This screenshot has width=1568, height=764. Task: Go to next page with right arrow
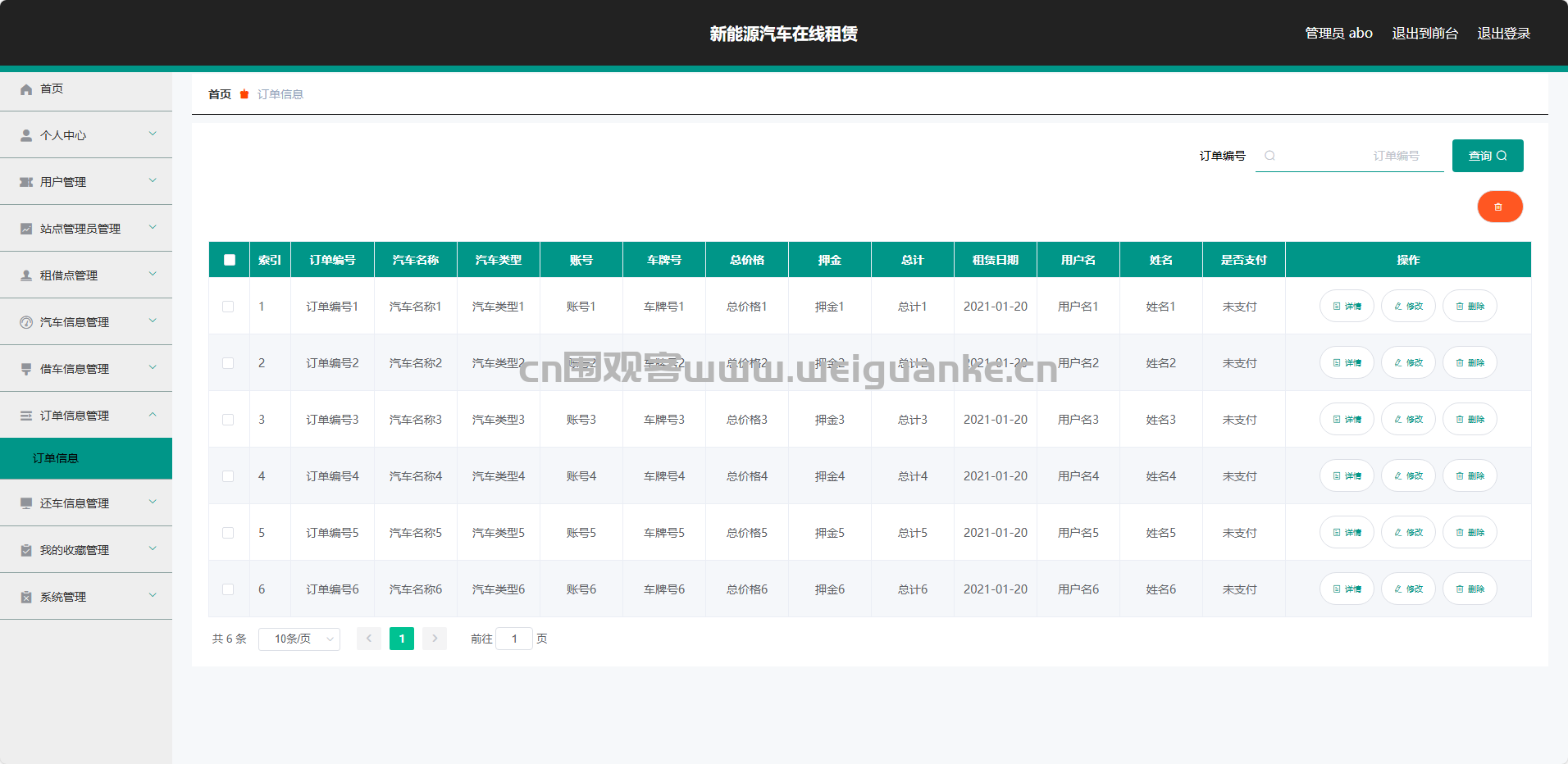(x=435, y=639)
